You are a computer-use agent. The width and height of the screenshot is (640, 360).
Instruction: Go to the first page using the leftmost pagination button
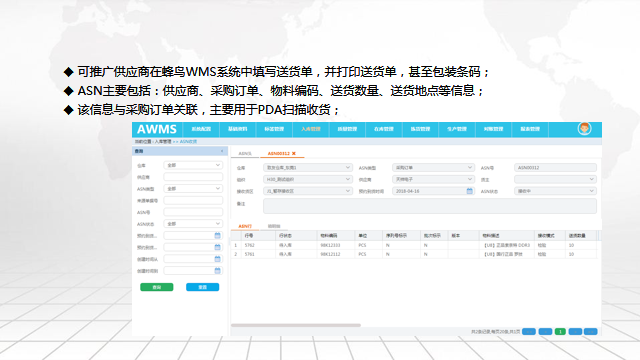[529, 332]
